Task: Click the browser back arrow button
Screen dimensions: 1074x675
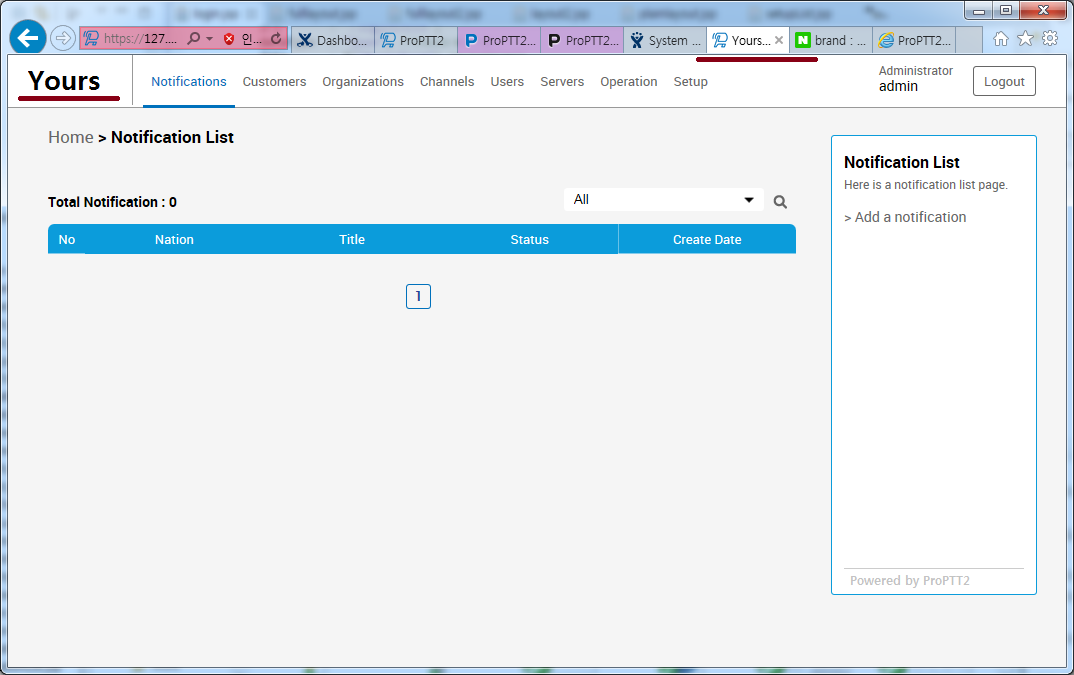Action: pyautogui.click(x=28, y=38)
